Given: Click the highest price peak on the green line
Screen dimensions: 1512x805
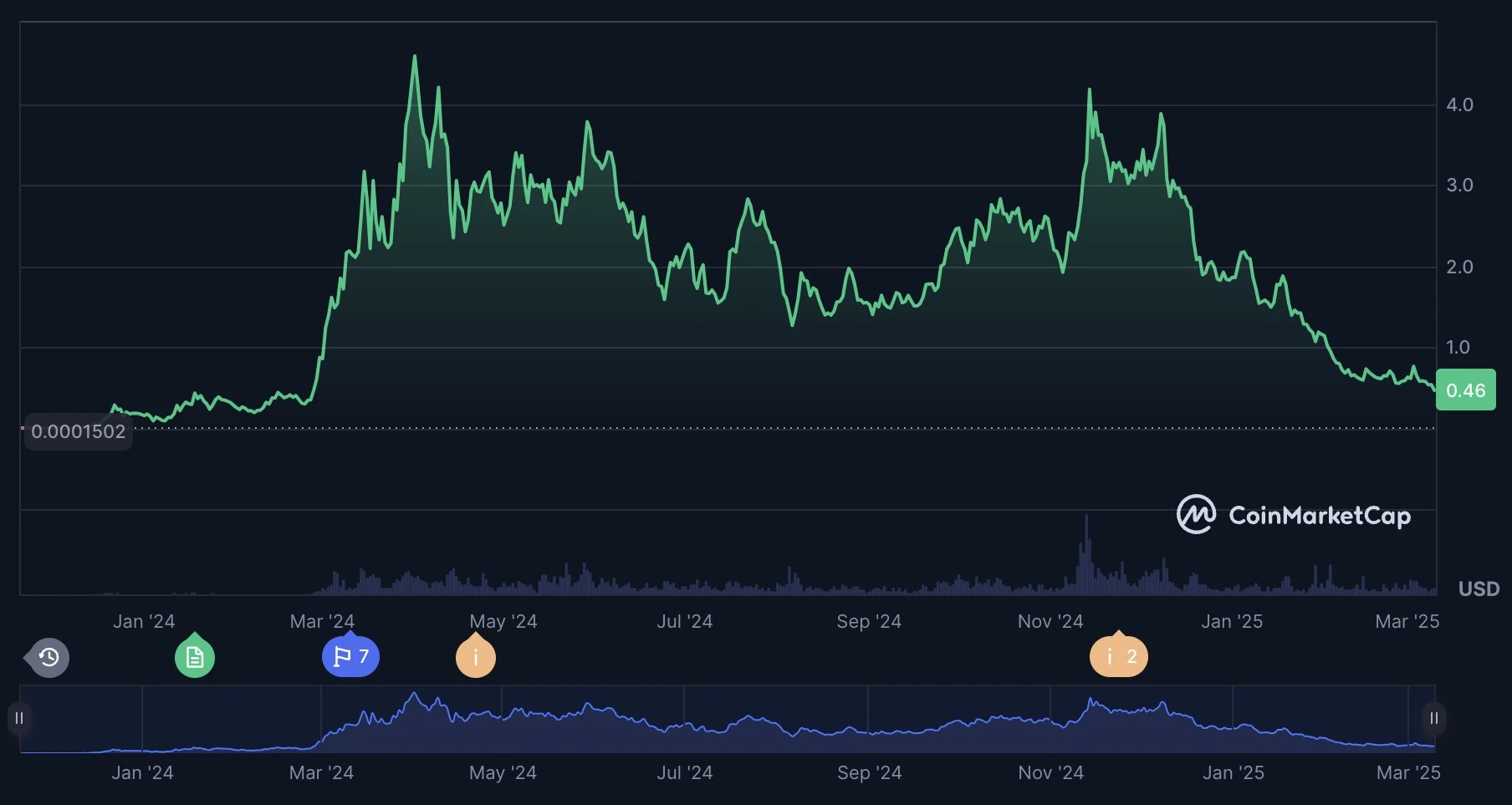Looking at the screenshot, I should pyautogui.click(x=415, y=58).
